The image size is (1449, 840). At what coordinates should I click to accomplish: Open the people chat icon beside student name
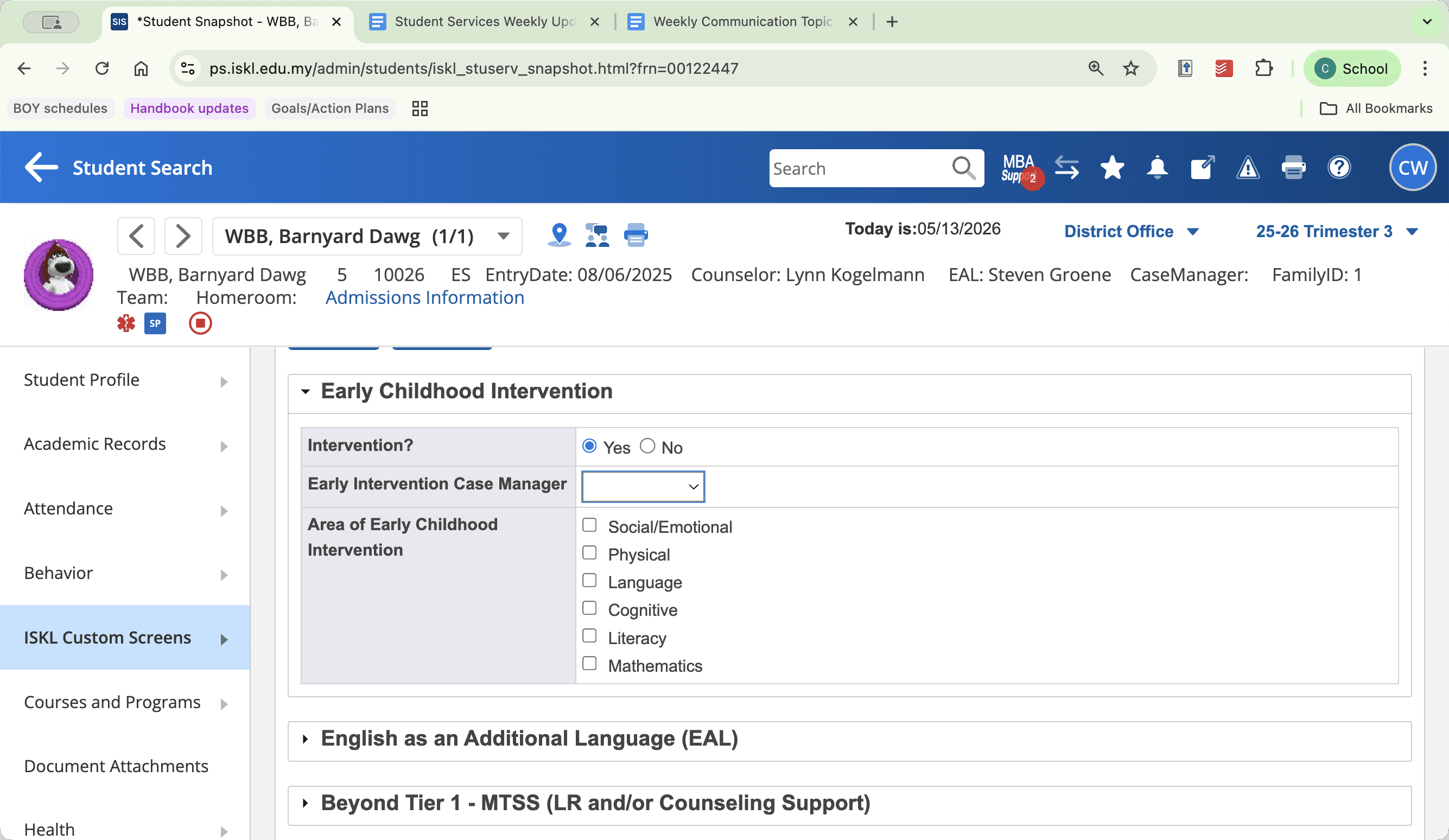tap(597, 235)
